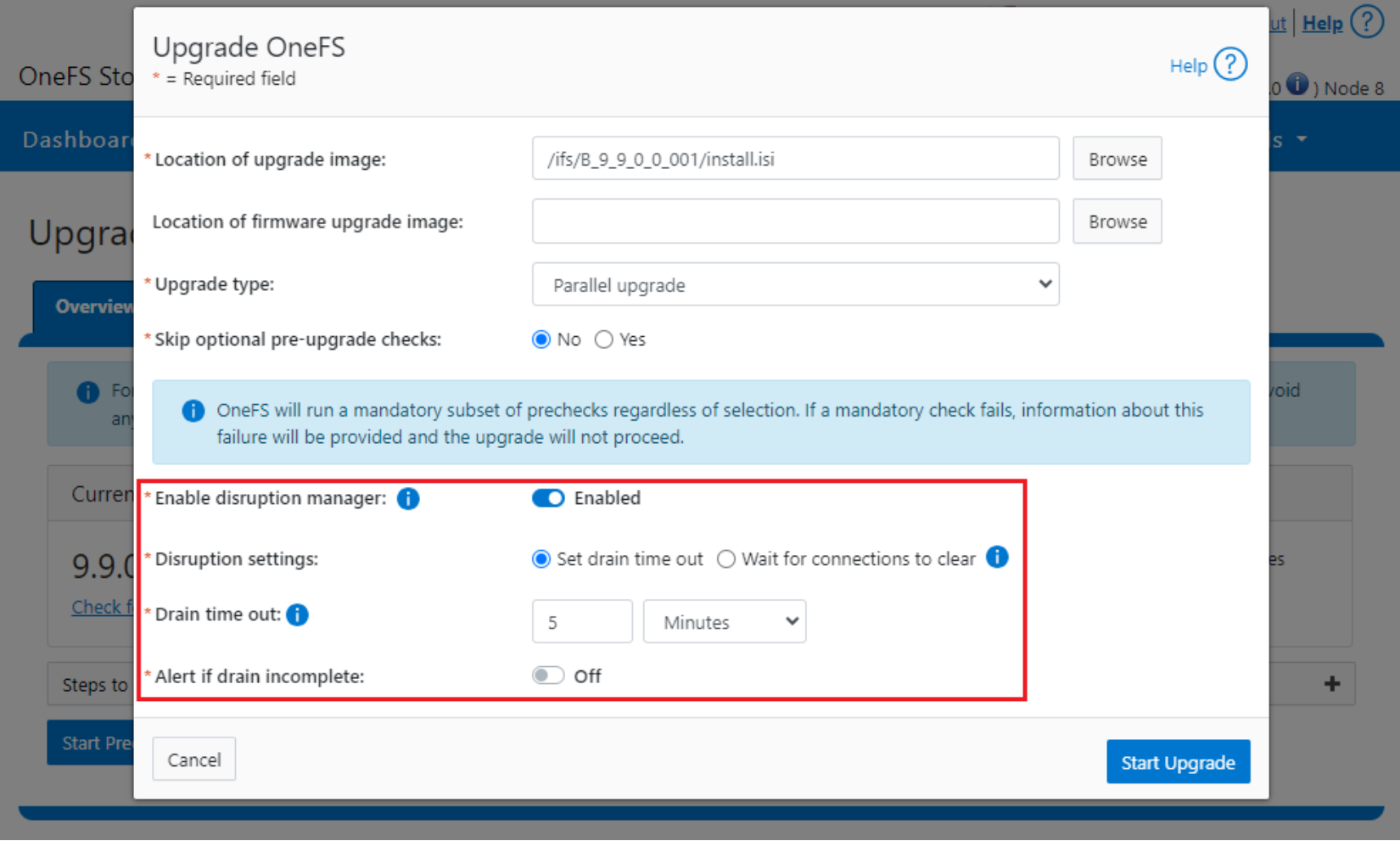Click the Upgrade OneFS dialog title
1400x841 pixels.
pos(249,47)
